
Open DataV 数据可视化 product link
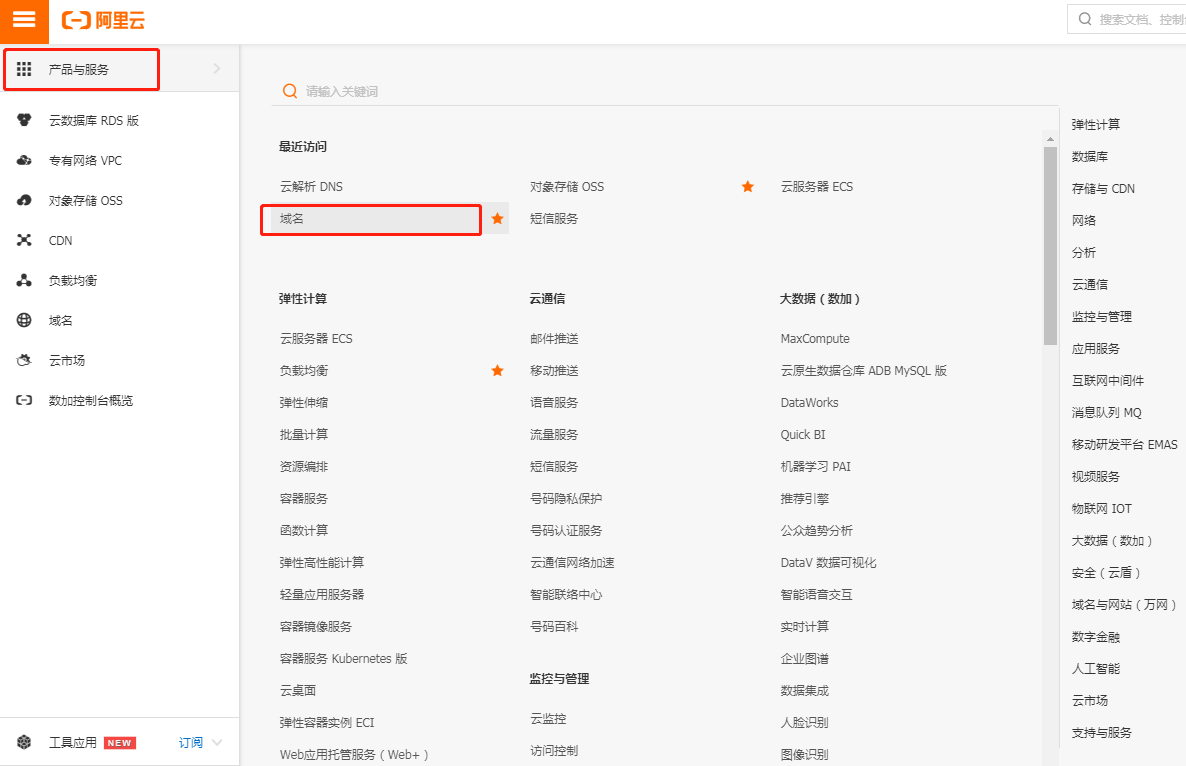click(x=828, y=562)
